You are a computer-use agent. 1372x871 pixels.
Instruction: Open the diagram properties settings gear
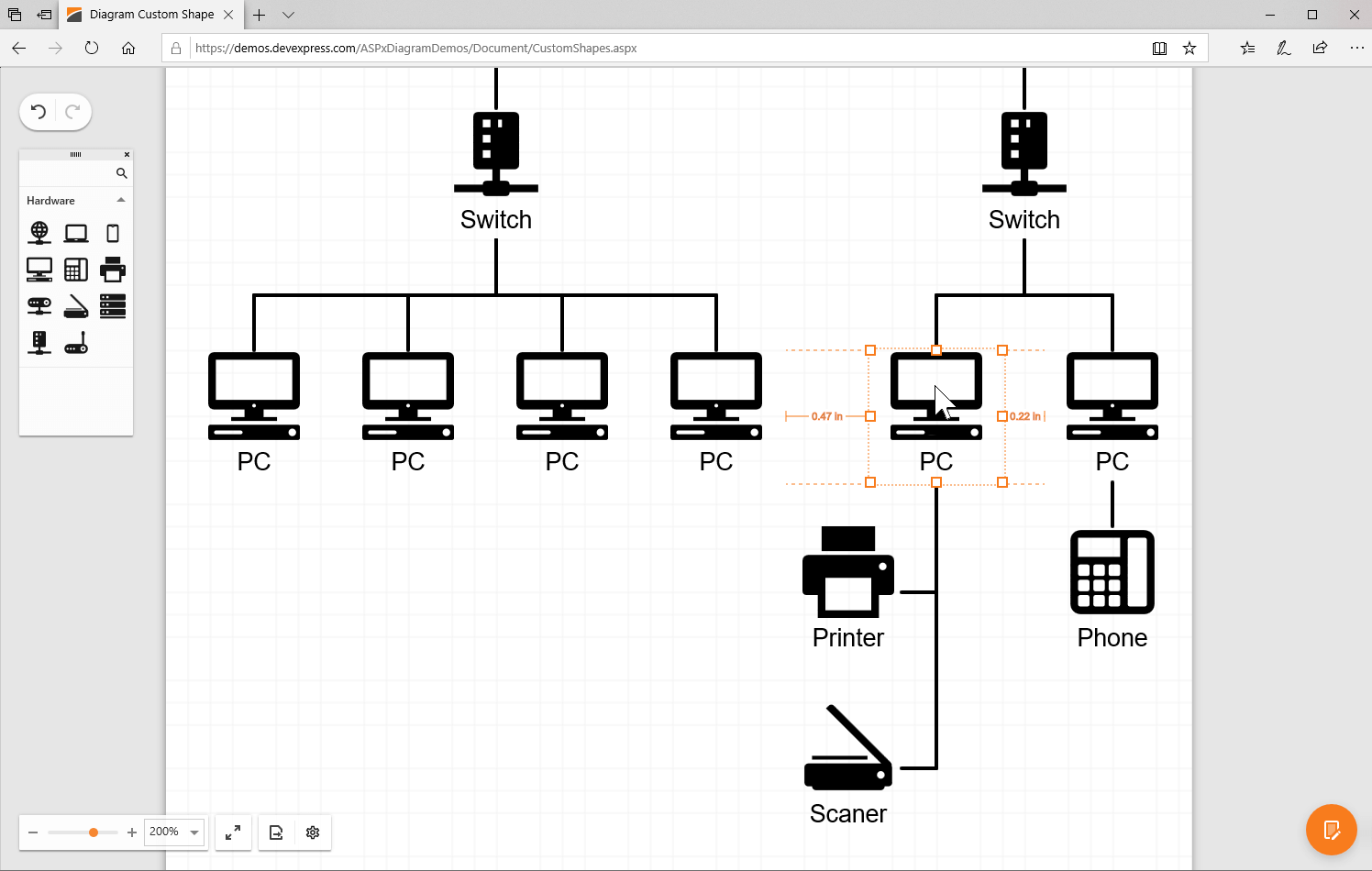tap(313, 832)
